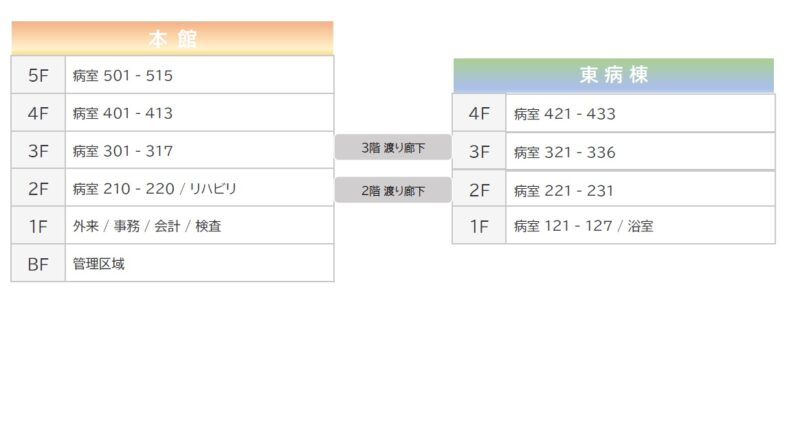Select the 2階 渡り廊下 connector
The height and width of the screenshot is (445, 800).
click(393, 189)
